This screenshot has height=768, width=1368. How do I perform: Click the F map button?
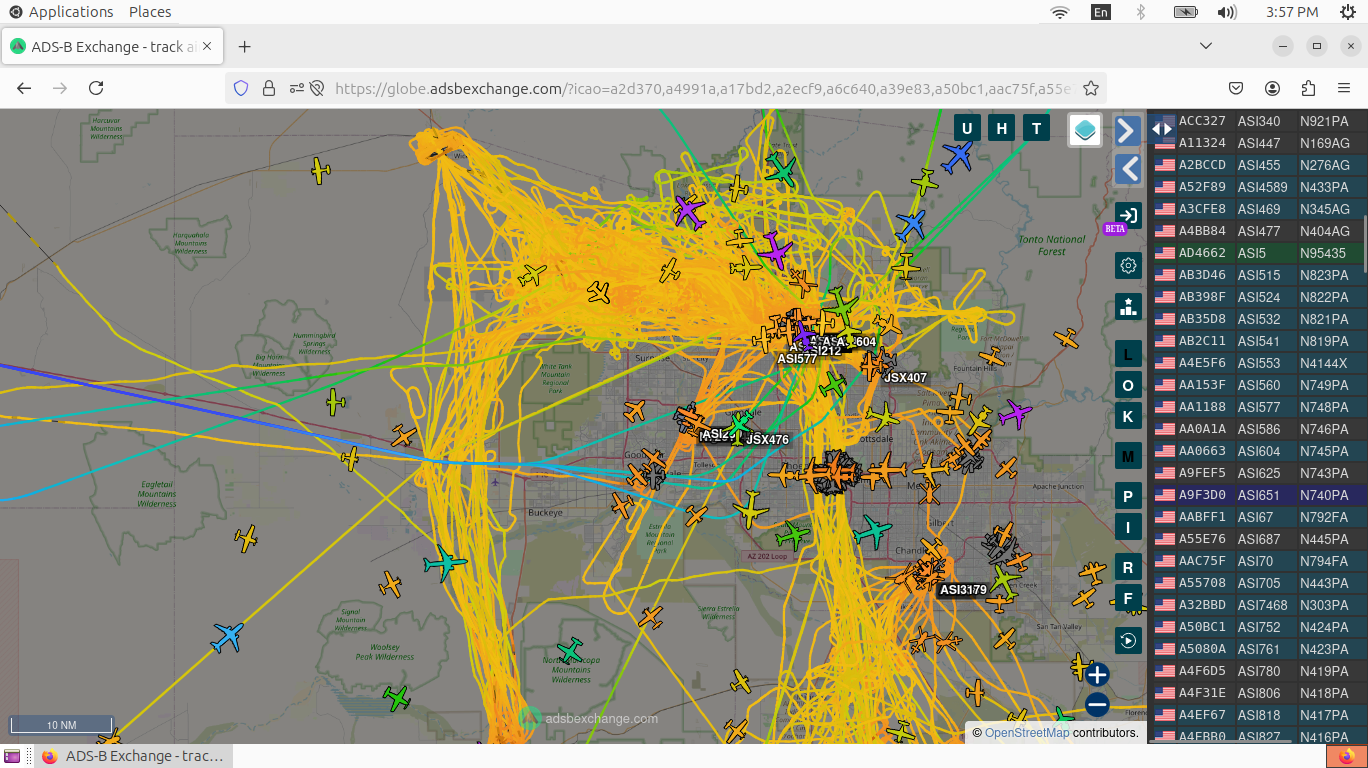(1129, 600)
